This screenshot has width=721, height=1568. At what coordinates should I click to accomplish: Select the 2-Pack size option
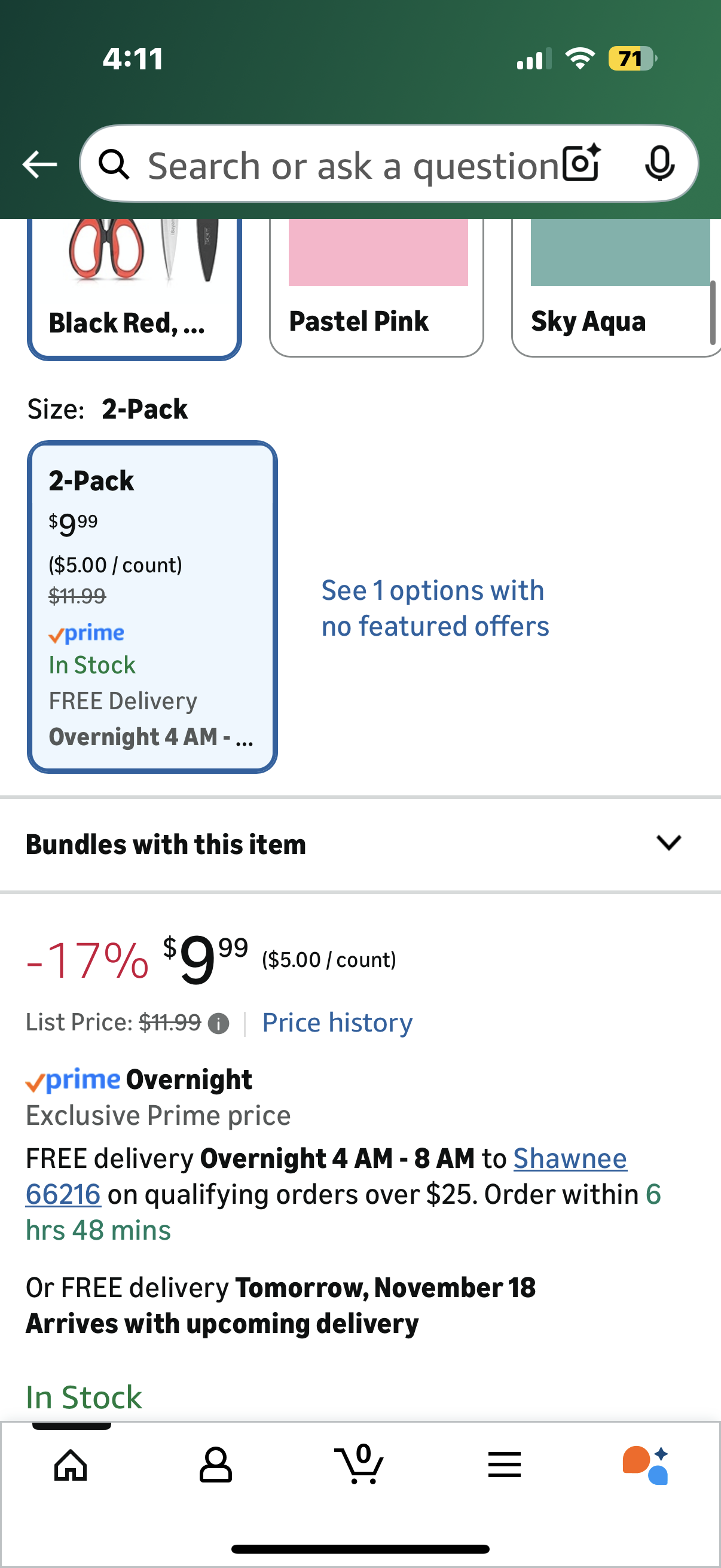(x=152, y=607)
